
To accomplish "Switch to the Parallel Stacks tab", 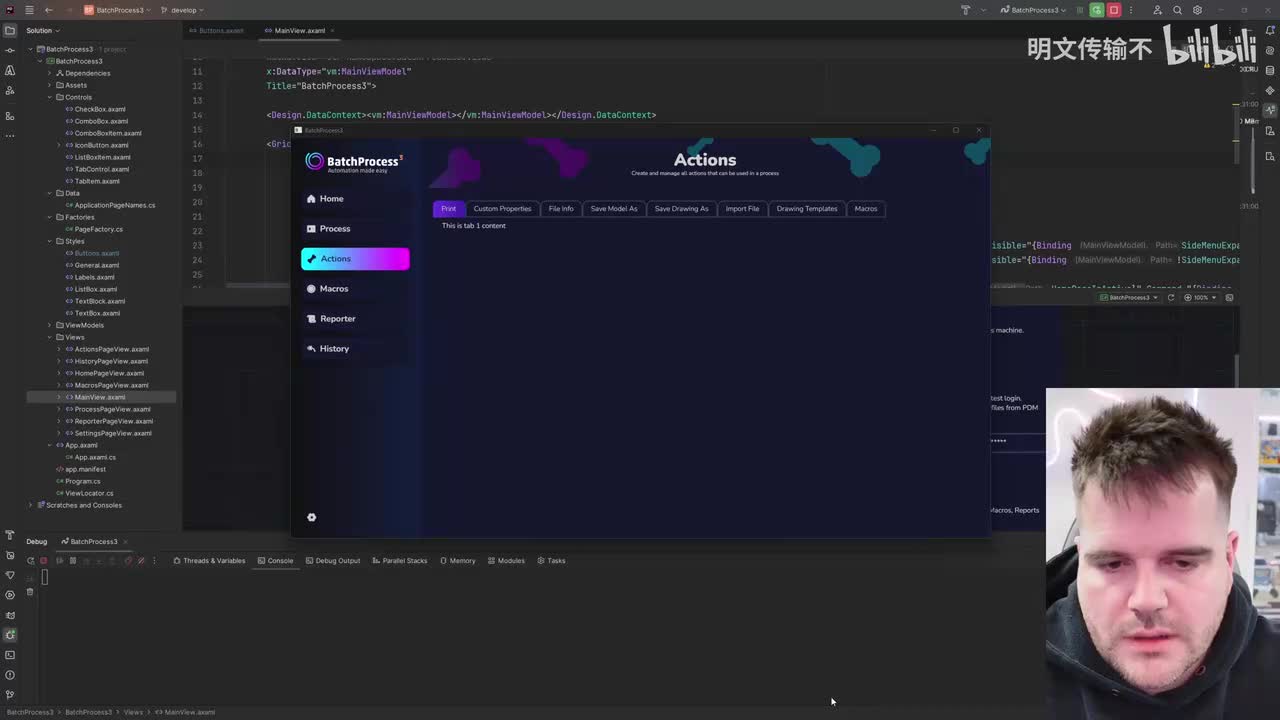I will tap(399, 561).
